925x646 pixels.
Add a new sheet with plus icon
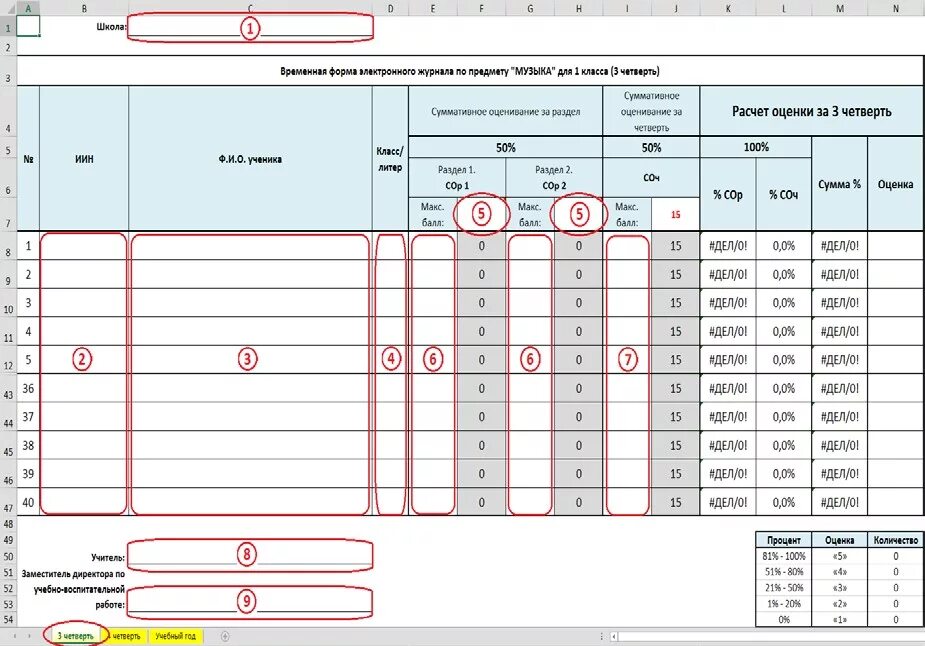[x=225, y=636]
